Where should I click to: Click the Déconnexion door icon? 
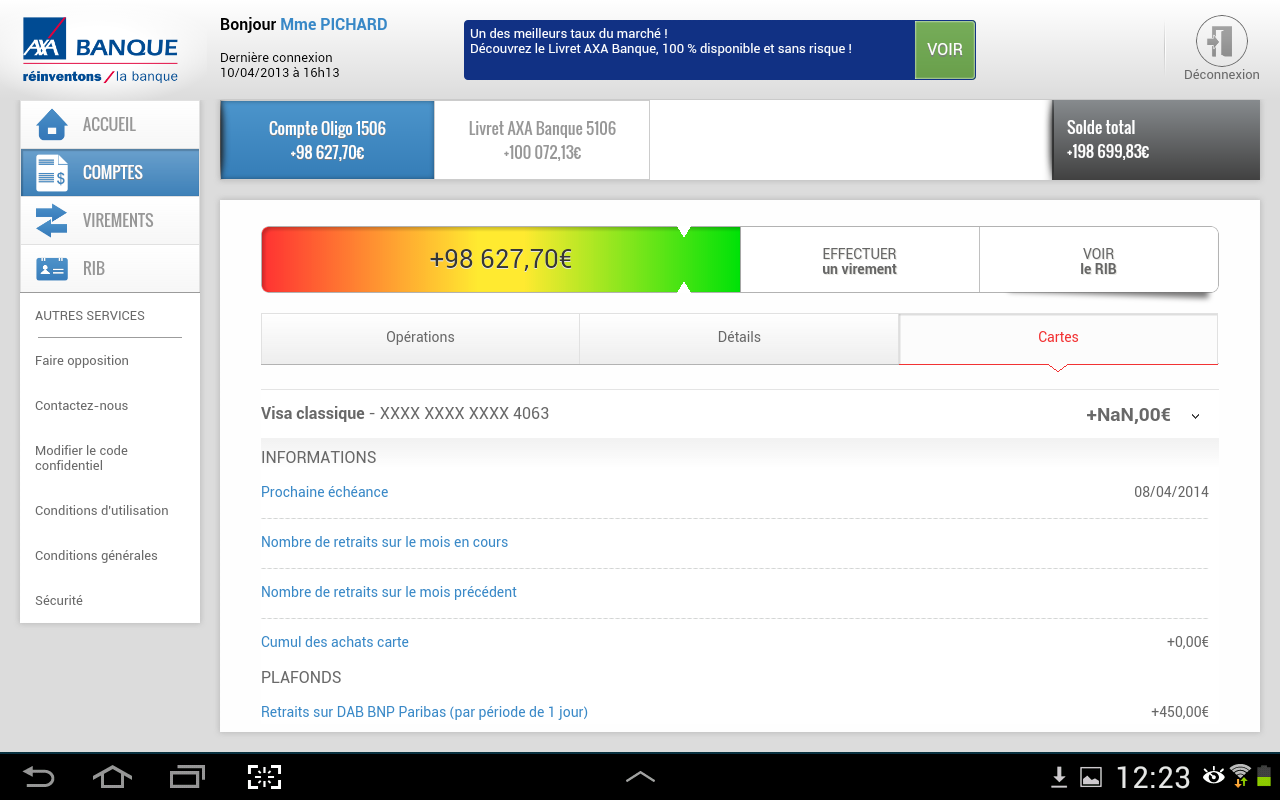tap(1221, 41)
